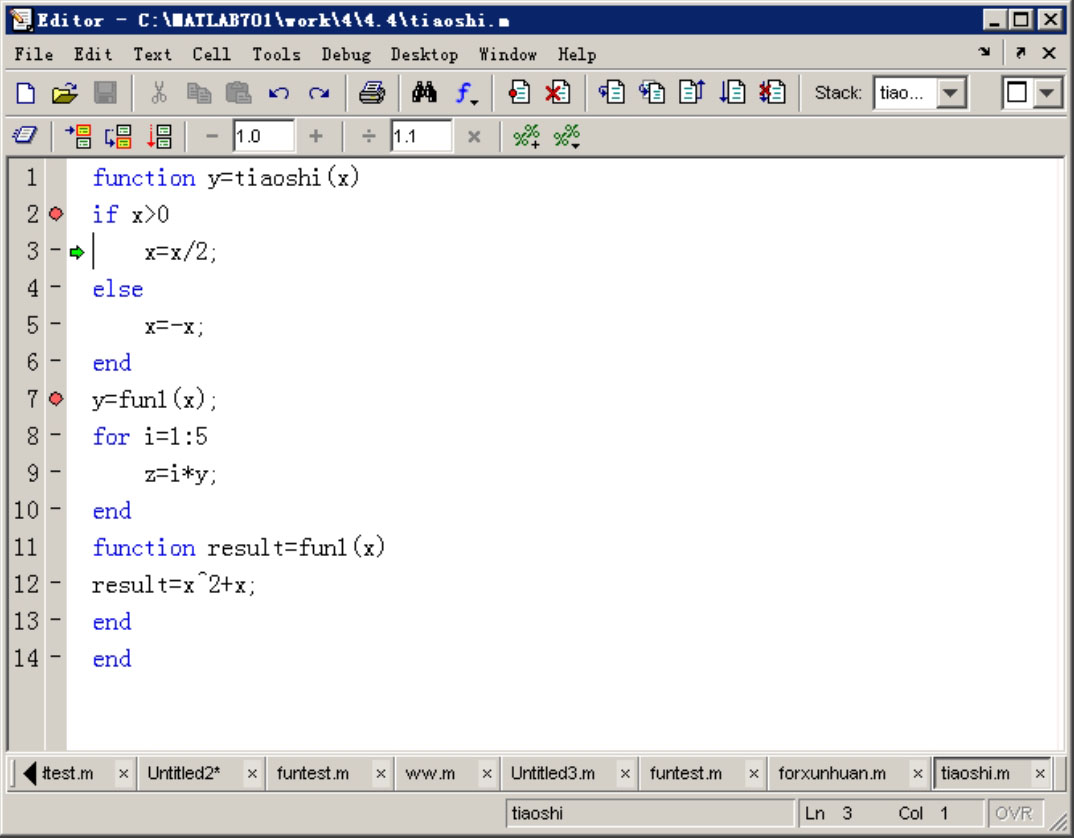Image resolution: width=1074 pixels, height=838 pixels.
Task: Close the ww.m document tab
Action: [x=487, y=773]
